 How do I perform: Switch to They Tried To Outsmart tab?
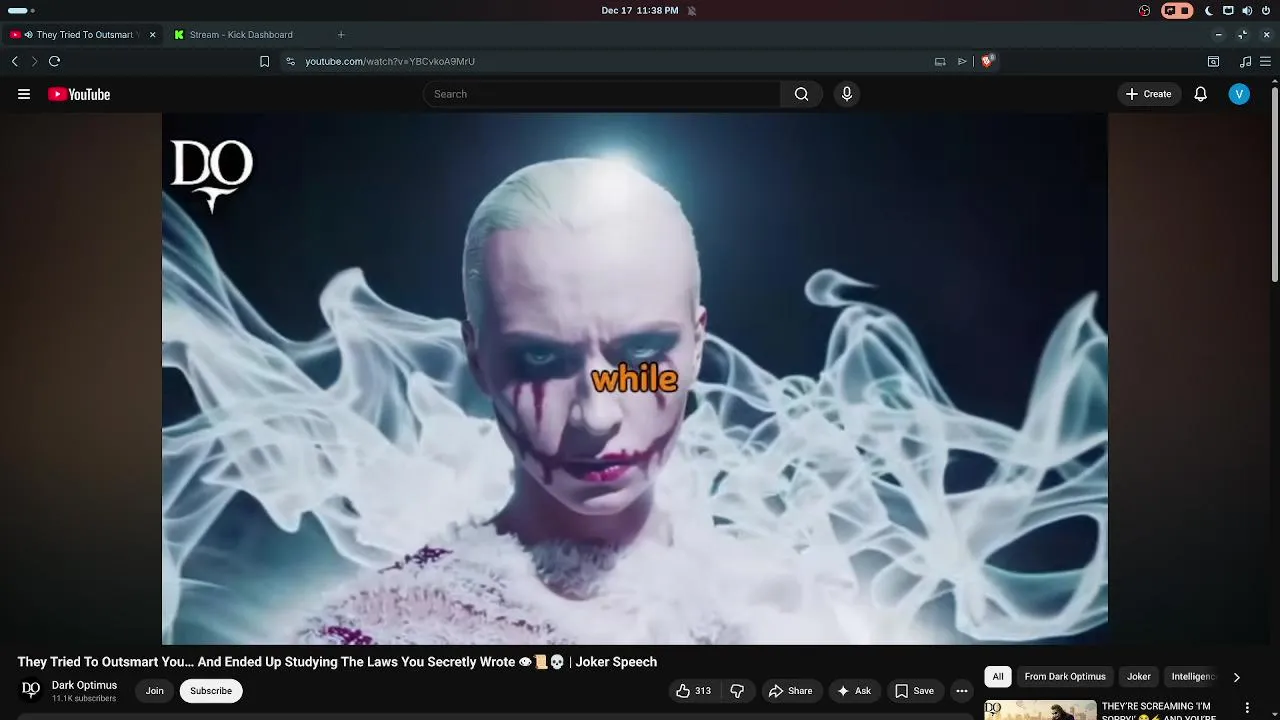pyautogui.click(x=84, y=35)
